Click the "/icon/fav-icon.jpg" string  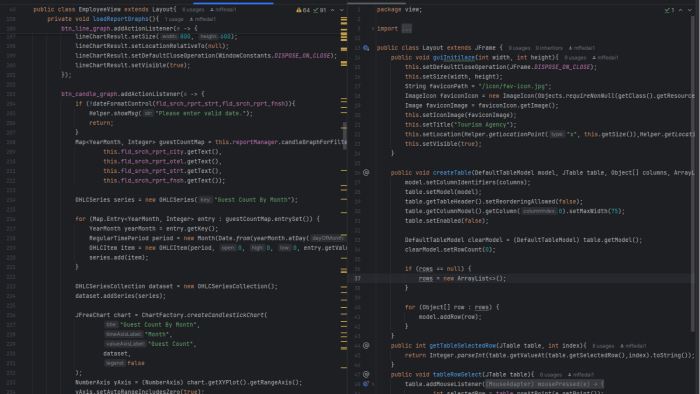[514, 87]
